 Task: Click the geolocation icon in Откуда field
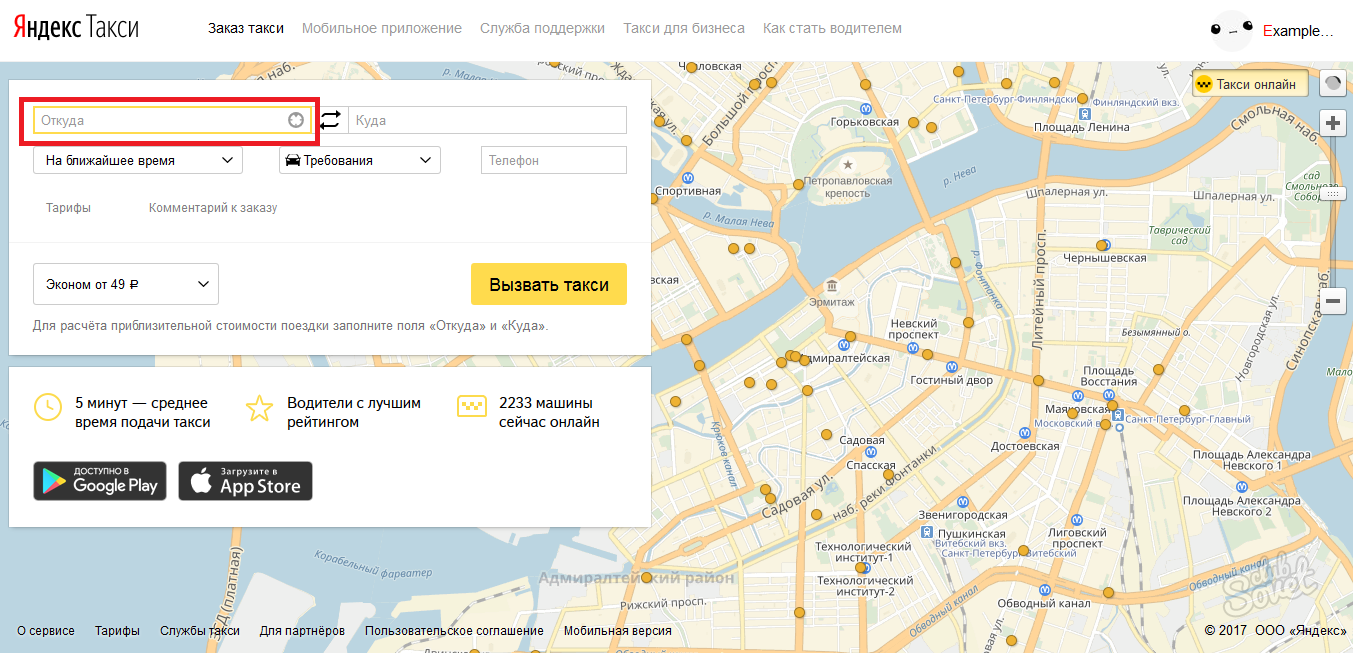[296, 120]
